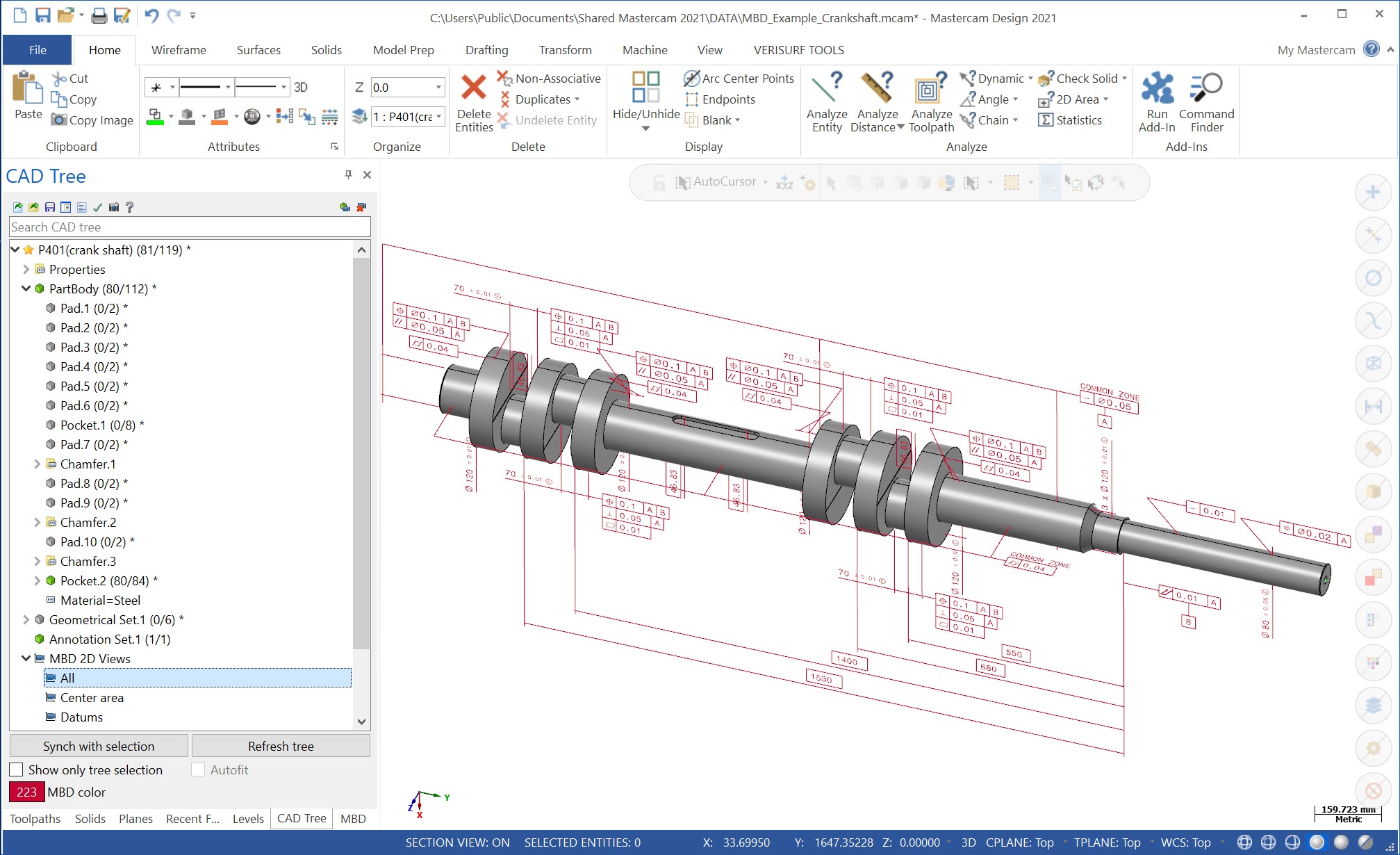
Task: Open the point style dropdown
Action: [172, 88]
